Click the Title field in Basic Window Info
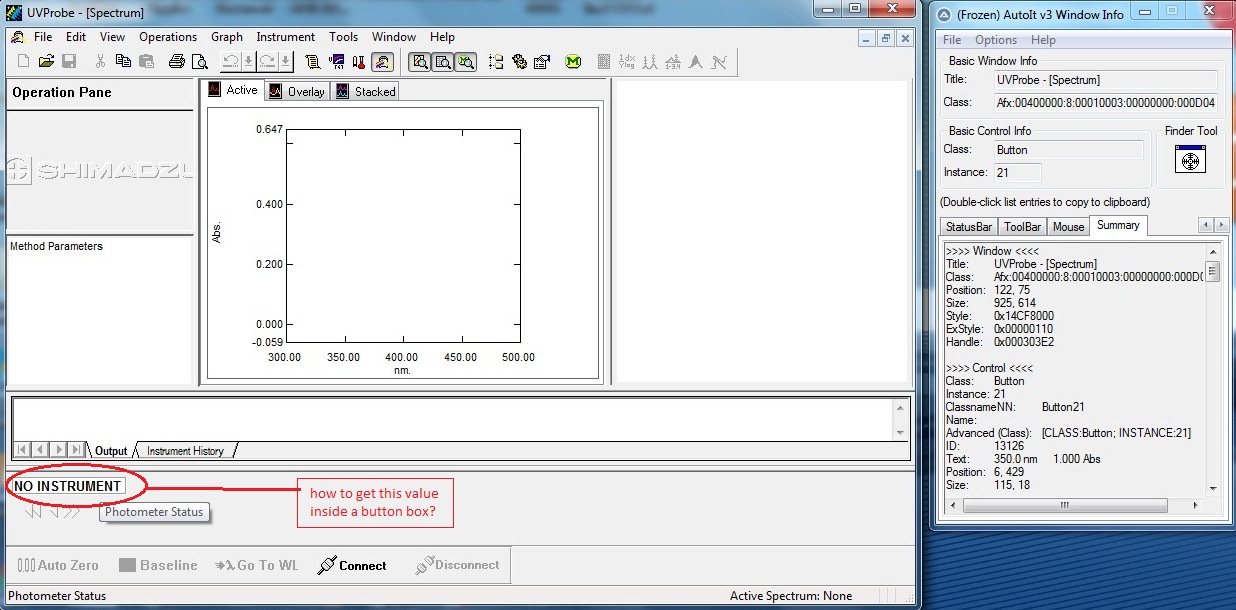 pos(1105,80)
